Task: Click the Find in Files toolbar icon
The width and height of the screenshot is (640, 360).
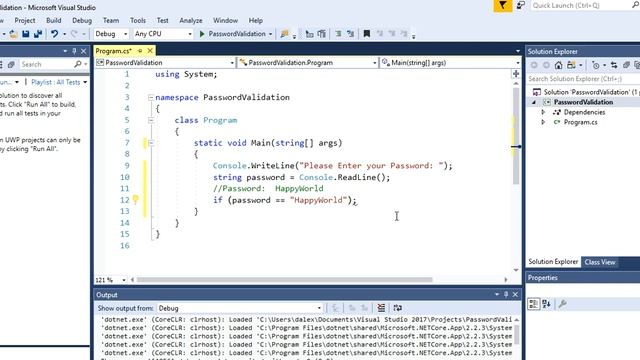Action: point(284,34)
